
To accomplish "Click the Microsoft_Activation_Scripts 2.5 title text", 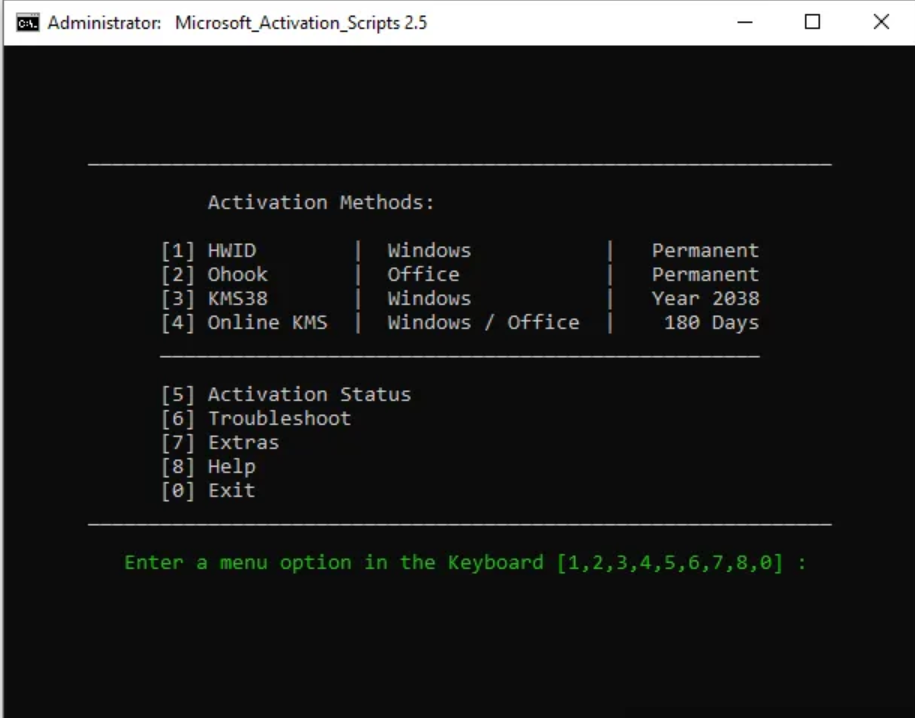I will point(300,22).
